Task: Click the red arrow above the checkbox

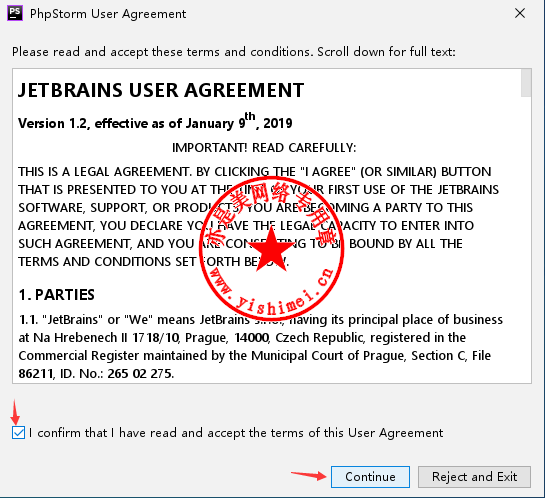Action: click(x=15, y=412)
